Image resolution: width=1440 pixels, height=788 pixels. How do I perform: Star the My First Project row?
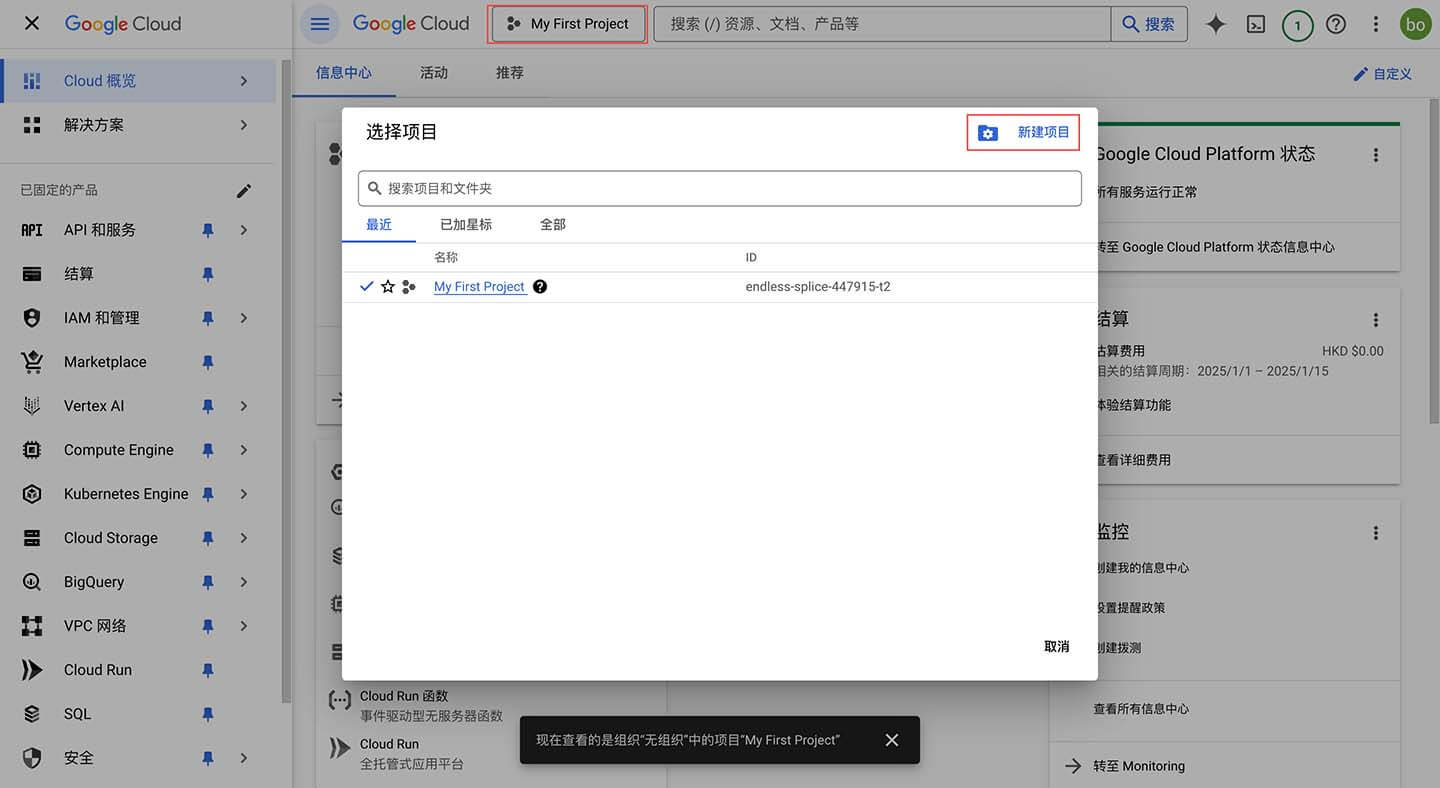[x=388, y=287]
